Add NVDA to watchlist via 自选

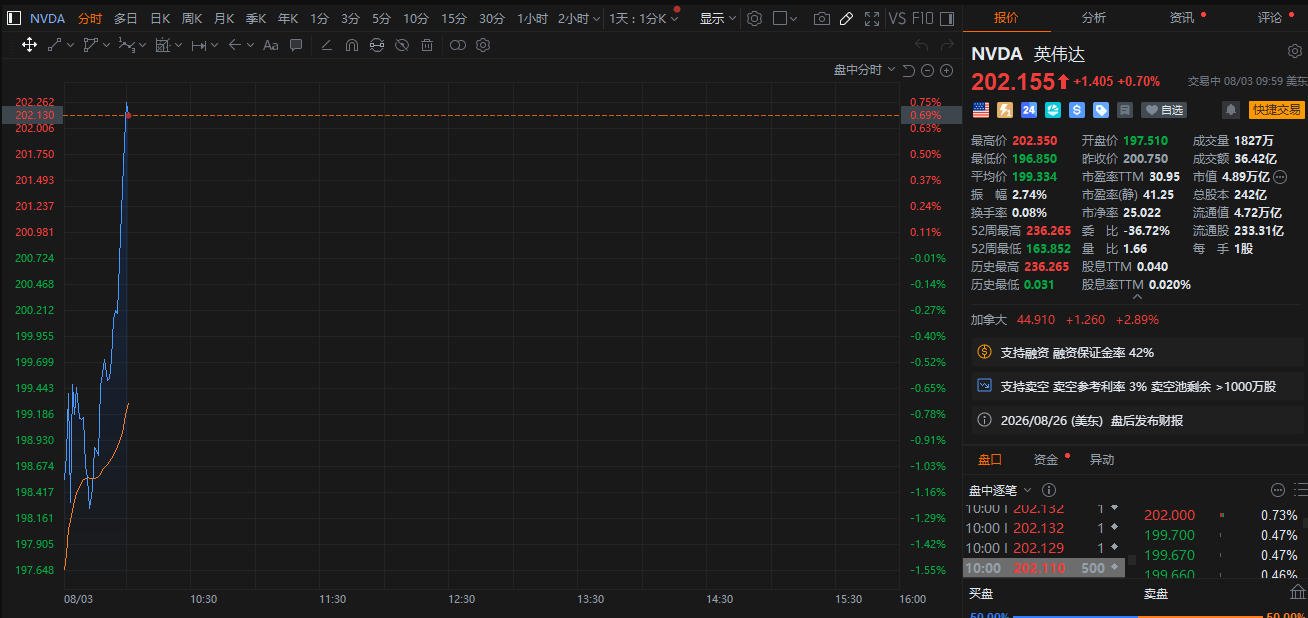click(1165, 110)
